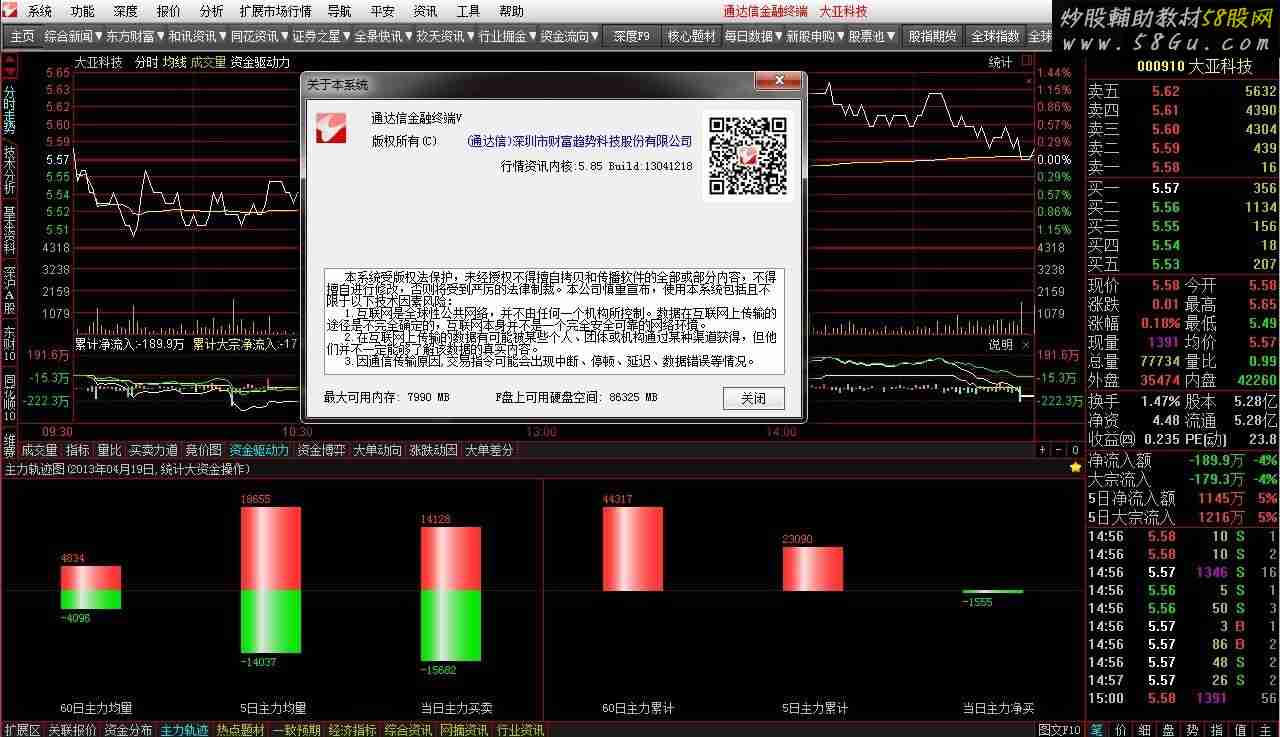Select the 资金分布 bottom tab
1280x737 pixels.
point(129,730)
